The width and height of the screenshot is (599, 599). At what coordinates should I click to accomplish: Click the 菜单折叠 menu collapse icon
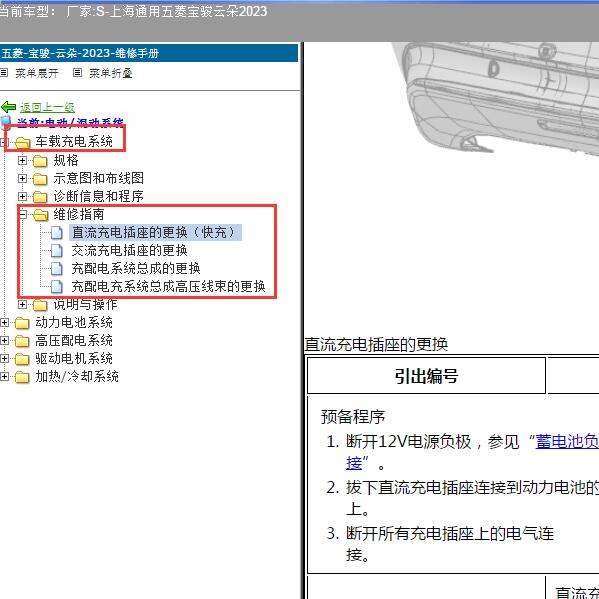point(77,72)
